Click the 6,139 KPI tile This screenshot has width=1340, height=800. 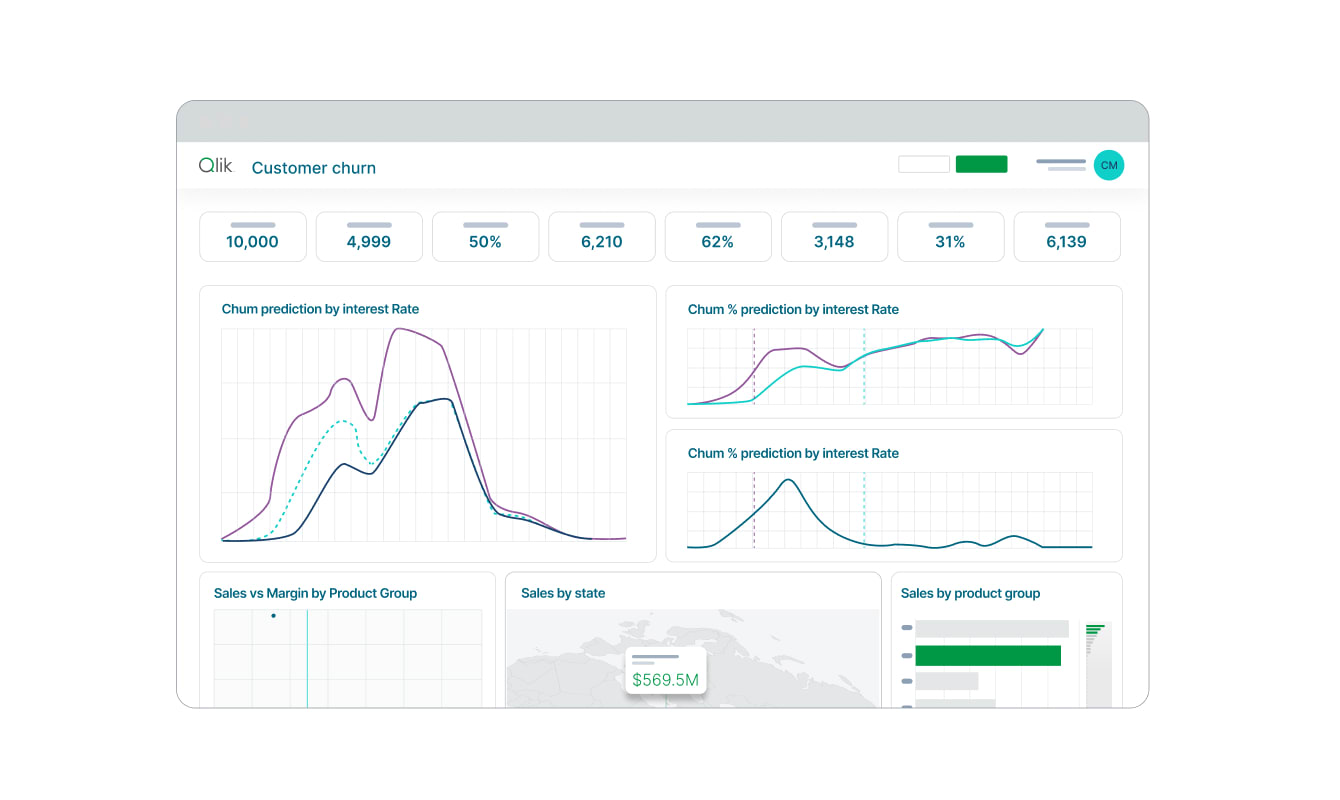coord(1066,236)
